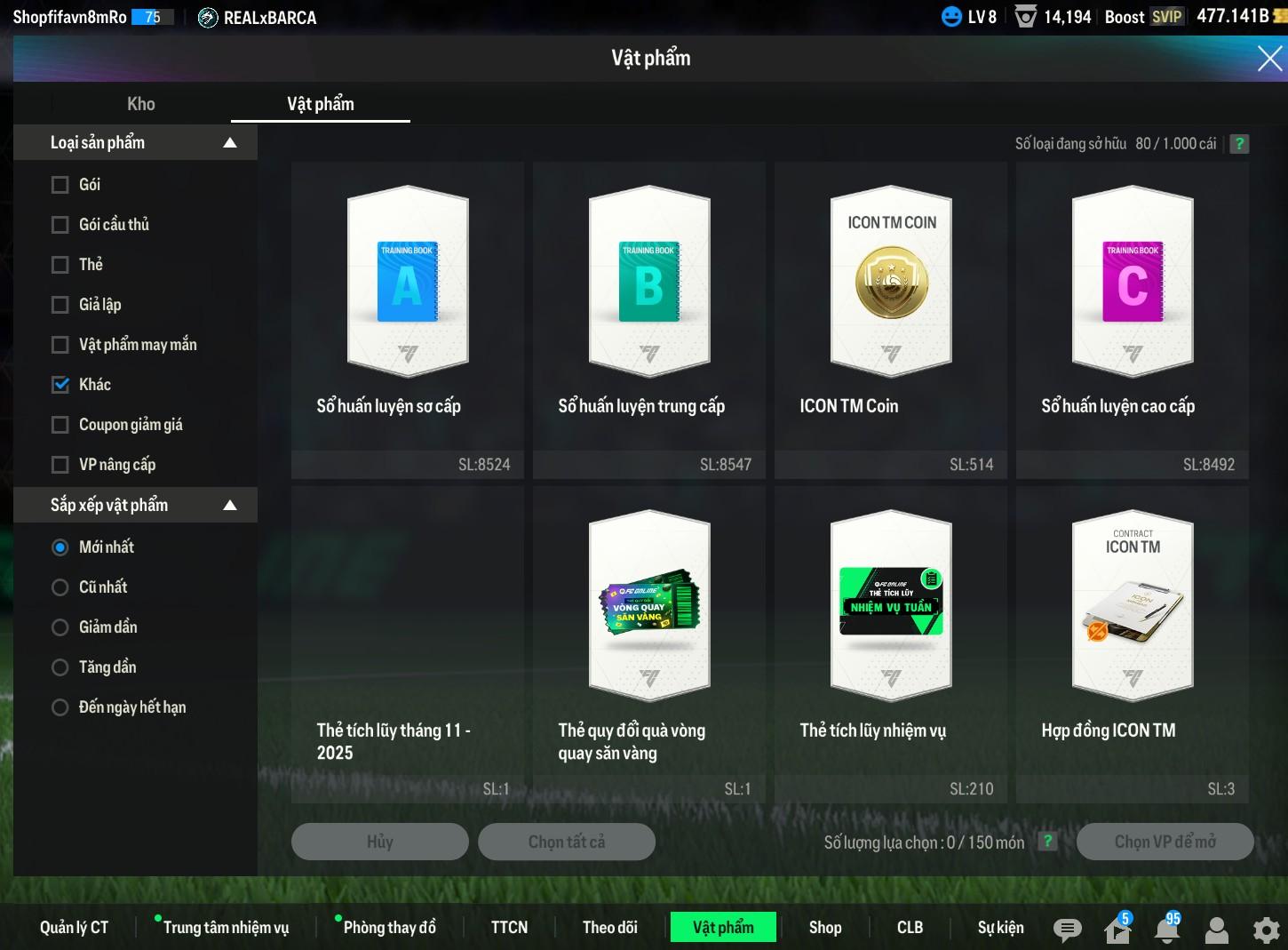This screenshot has height=950, width=1288.
Task: Click the Chọn VP để mở button
Action: click(x=1165, y=842)
